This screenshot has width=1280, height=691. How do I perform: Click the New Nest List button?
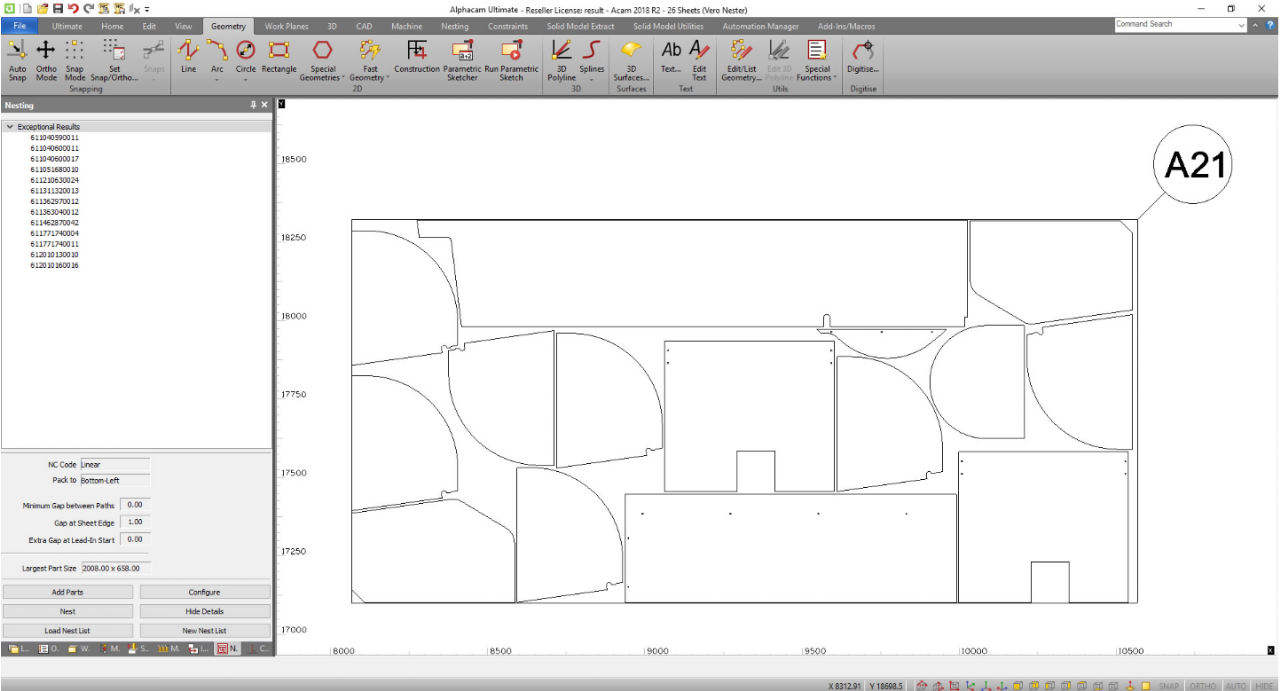click(x=205, y=631)
